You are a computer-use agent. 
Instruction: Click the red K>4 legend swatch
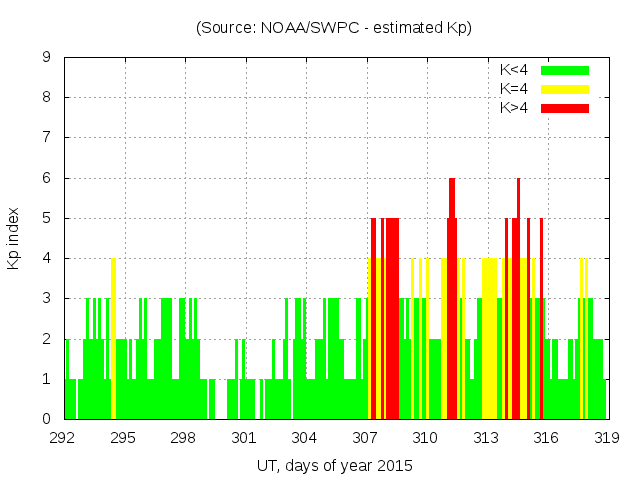tap(565, 107)
